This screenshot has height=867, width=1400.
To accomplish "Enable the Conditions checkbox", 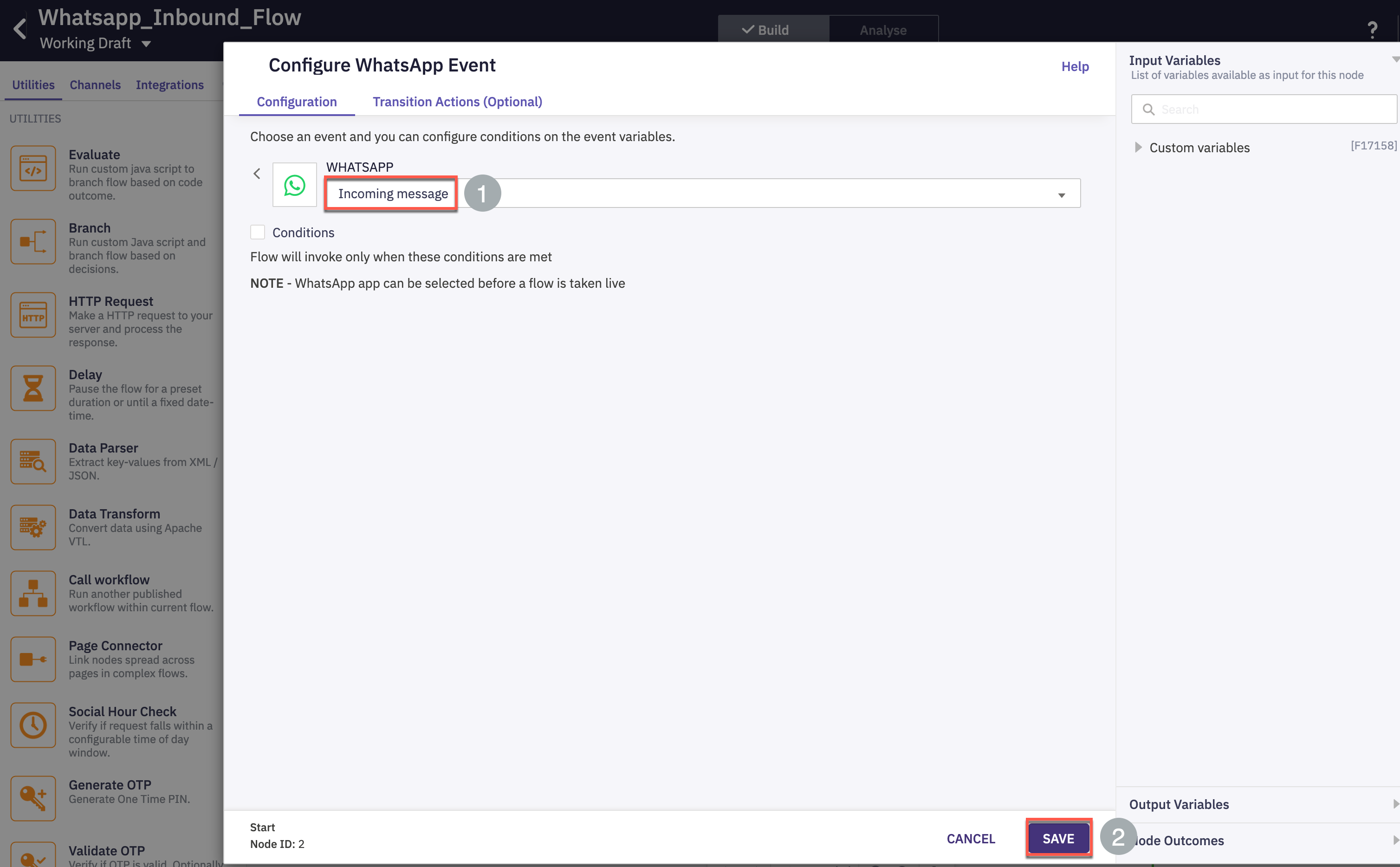I will (257, 232).
